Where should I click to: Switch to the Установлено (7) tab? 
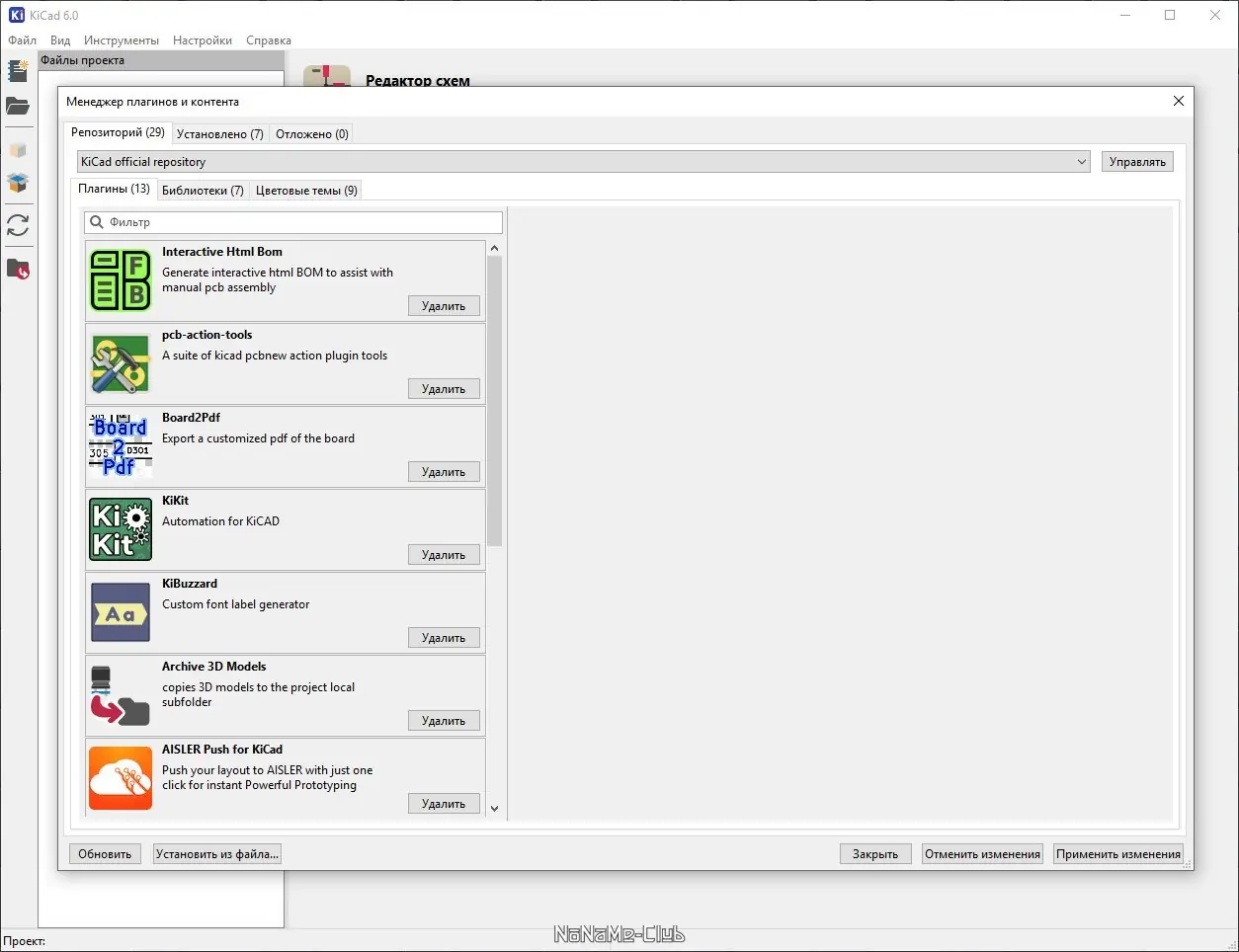pos(219,134)
